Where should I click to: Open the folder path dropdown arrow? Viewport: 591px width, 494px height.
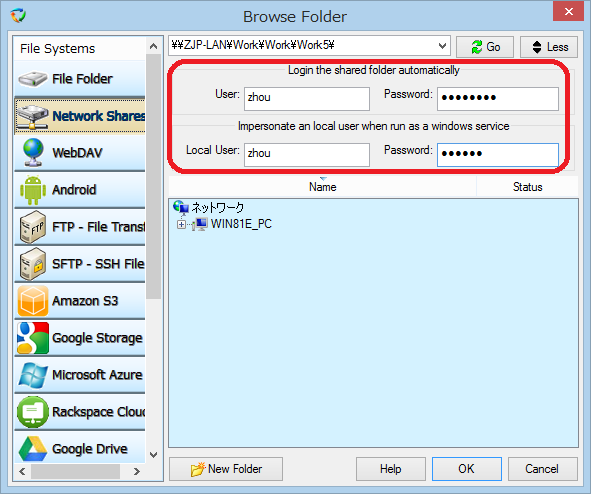point(442,46)
